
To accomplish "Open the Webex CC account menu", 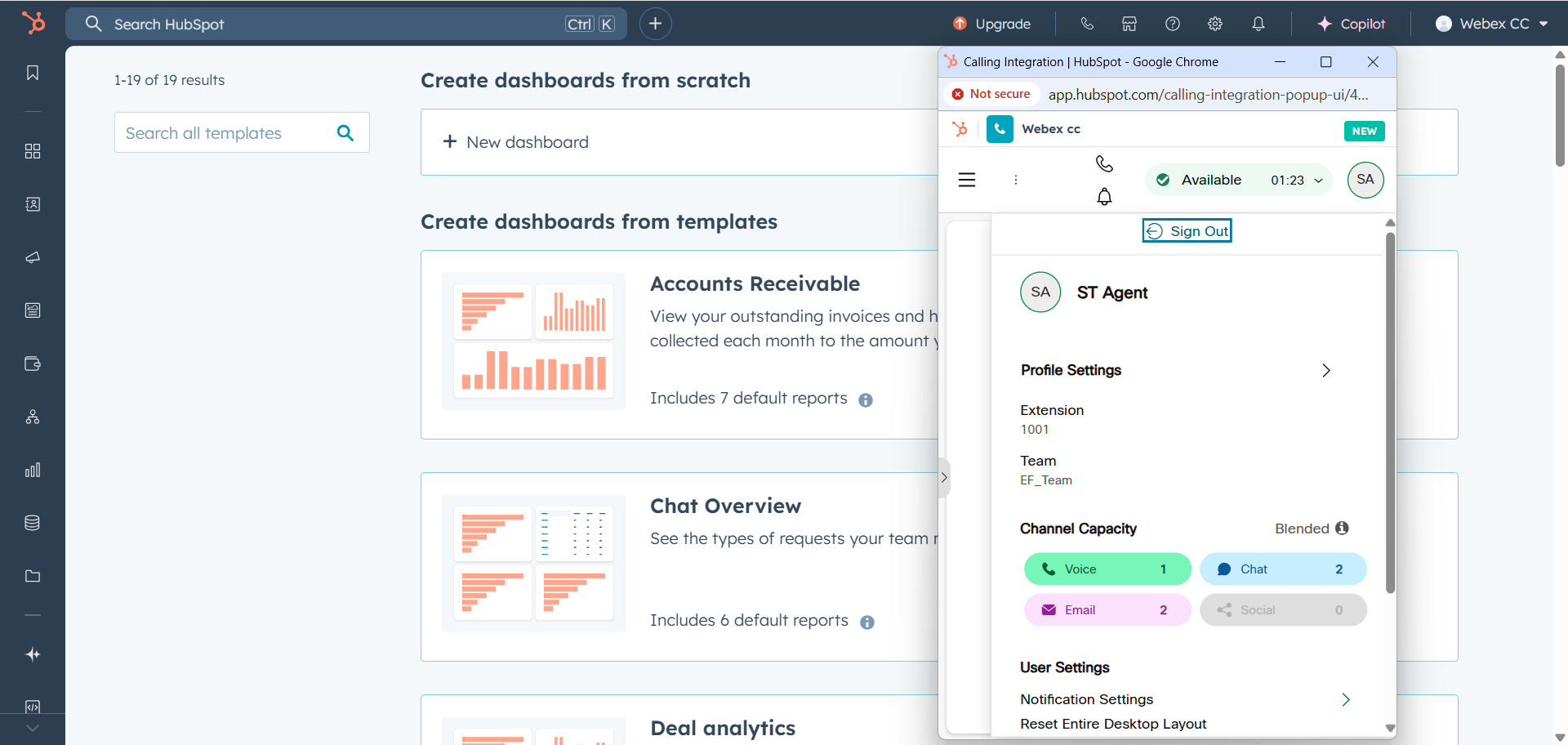I will [1492, 24].
